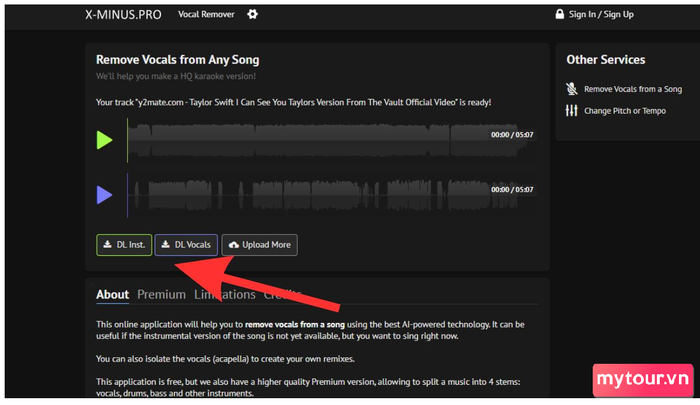Click the HQ karaoke version subtitle
This screenshot has width=700, height=405.
pyautogui.click(x=176, y=76)
